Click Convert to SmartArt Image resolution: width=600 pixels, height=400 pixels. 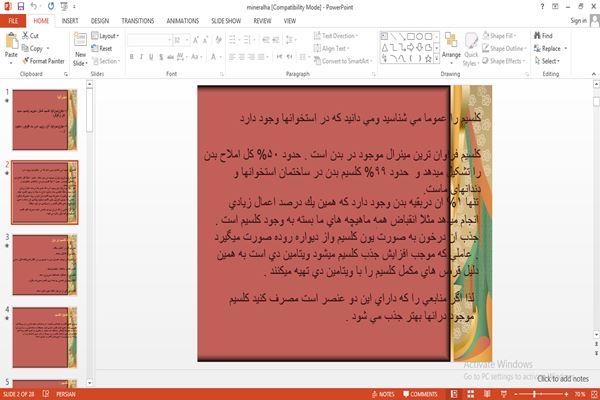click(342, 61)
